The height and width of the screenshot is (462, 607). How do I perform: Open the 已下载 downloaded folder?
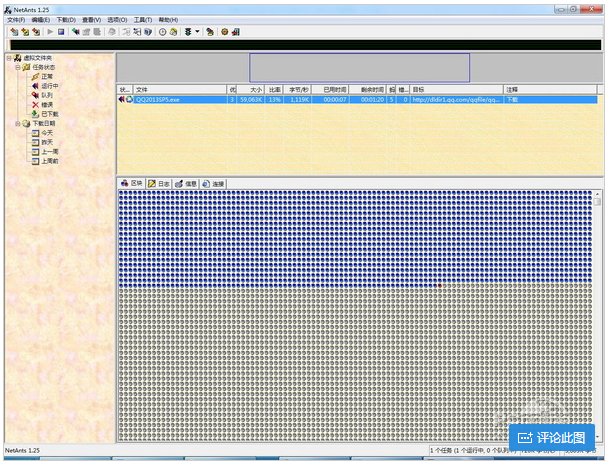tap(49, 113)
